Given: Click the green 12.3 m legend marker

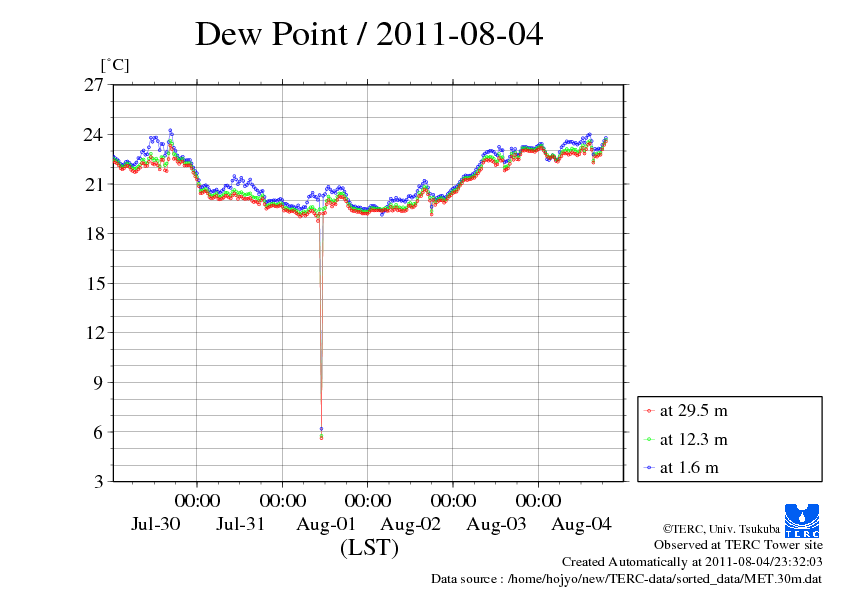Looking at the screenshot, I should pos(649,440).
